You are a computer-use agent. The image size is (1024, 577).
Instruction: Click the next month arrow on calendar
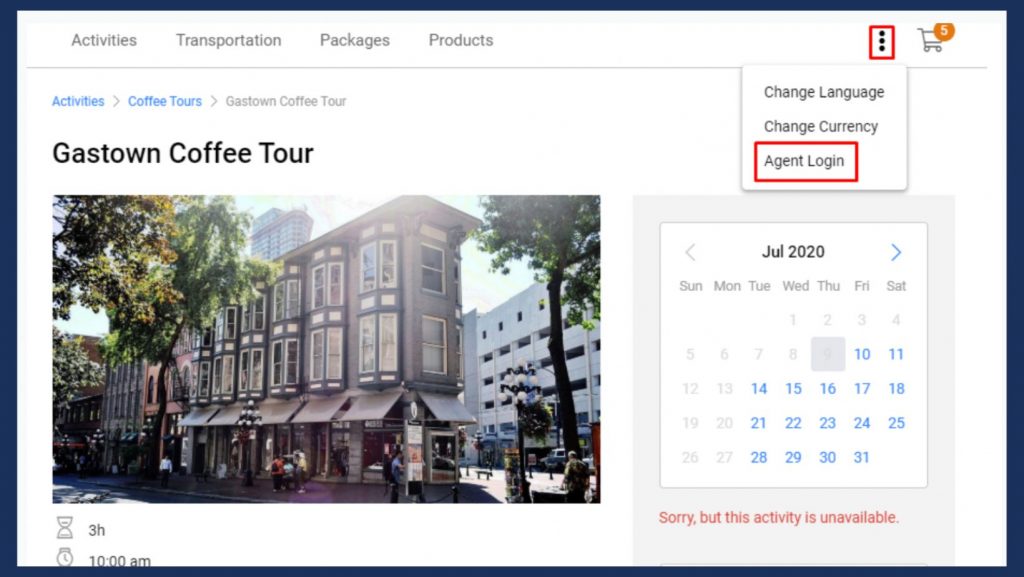[x=896, y=252]
